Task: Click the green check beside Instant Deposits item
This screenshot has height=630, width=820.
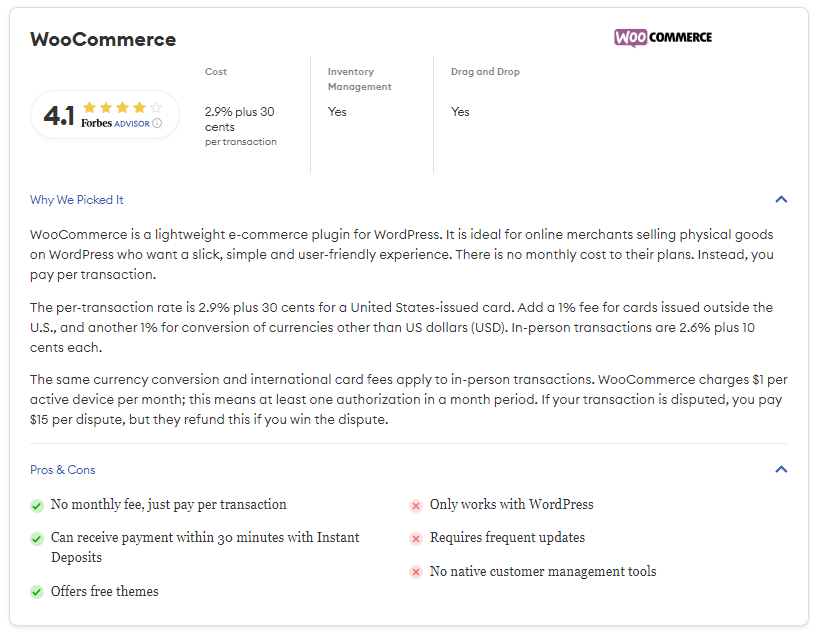Action: tap(37, 539)
